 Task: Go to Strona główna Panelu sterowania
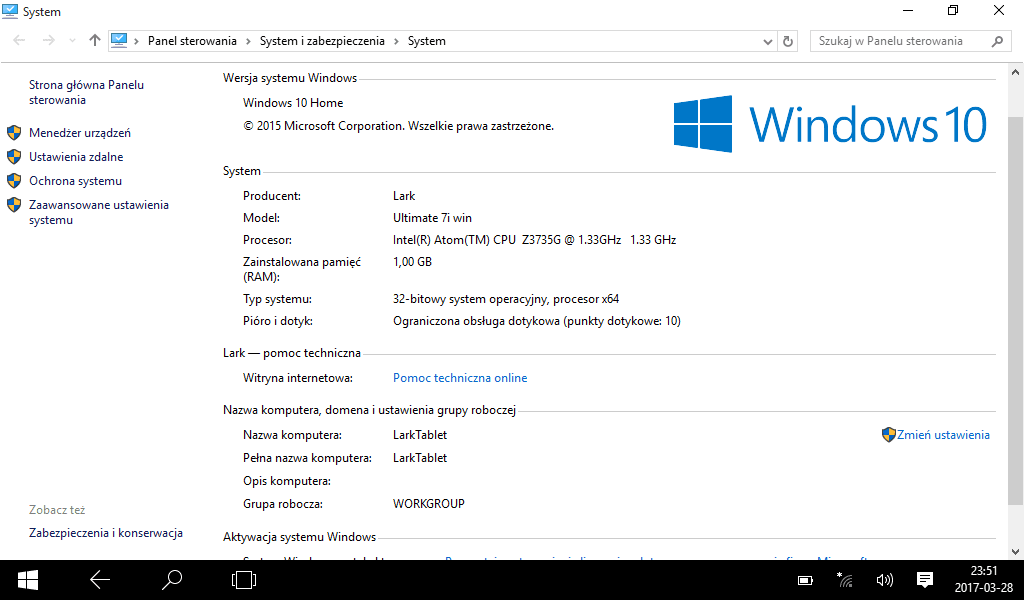point(86,92)
